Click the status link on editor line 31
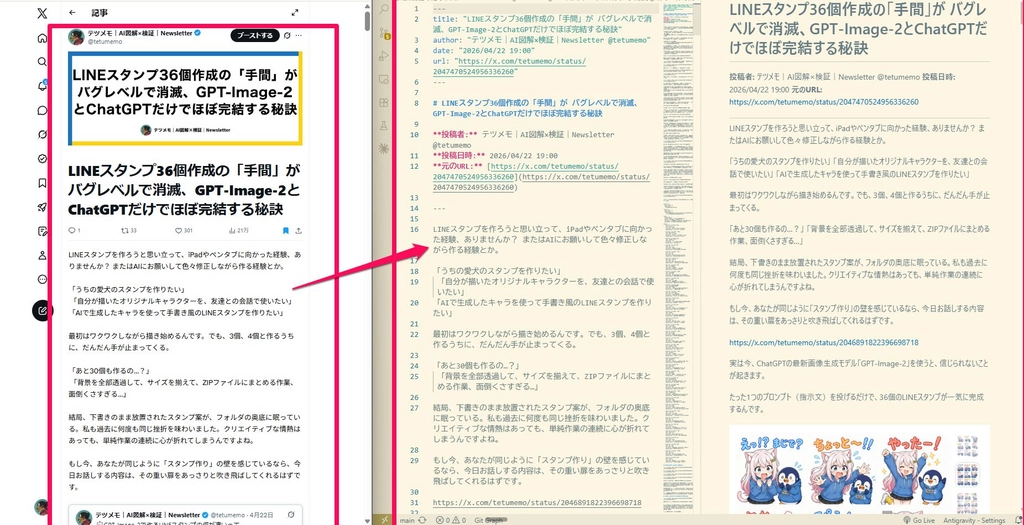 537,503
